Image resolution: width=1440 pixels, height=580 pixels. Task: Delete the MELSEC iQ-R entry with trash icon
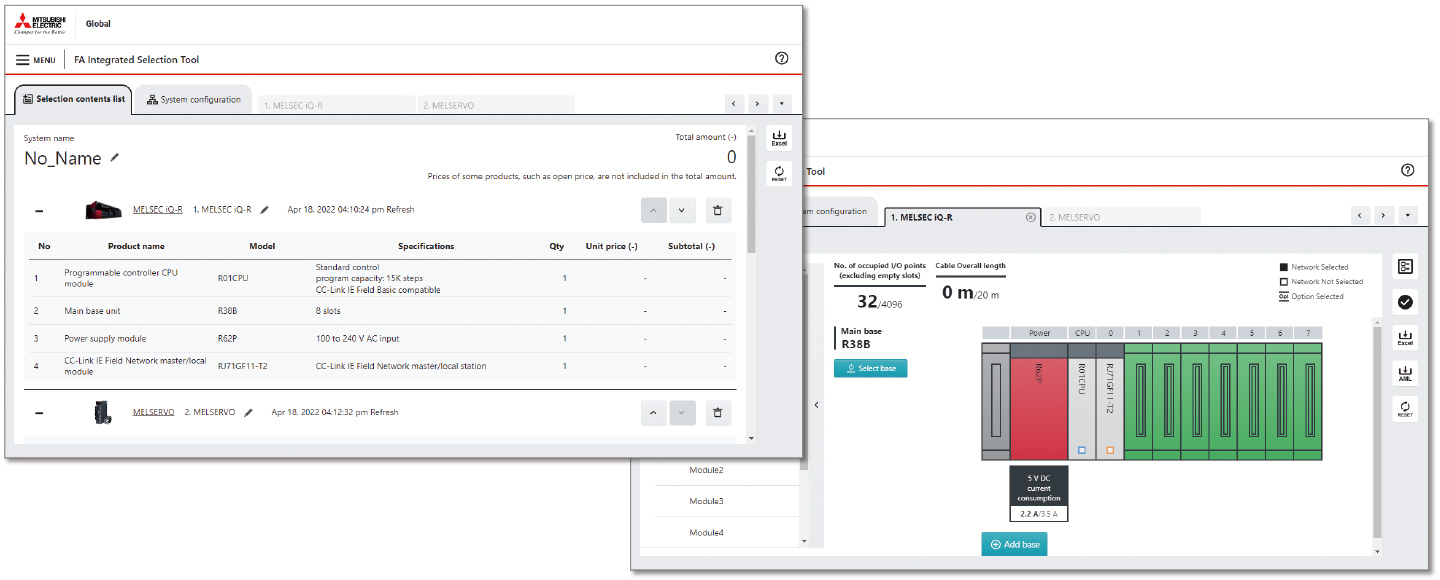point(716,210)
